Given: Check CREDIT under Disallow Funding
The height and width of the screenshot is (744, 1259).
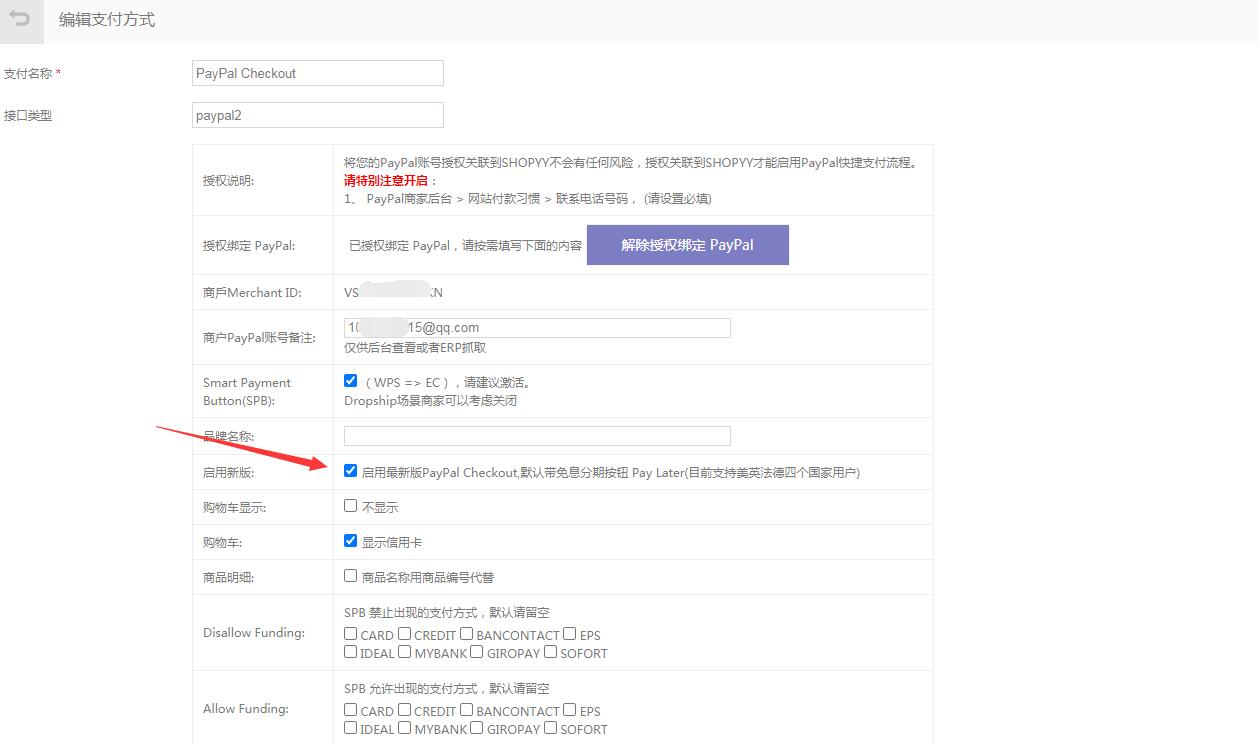Looking at the screenshot, I should (404, 634).
